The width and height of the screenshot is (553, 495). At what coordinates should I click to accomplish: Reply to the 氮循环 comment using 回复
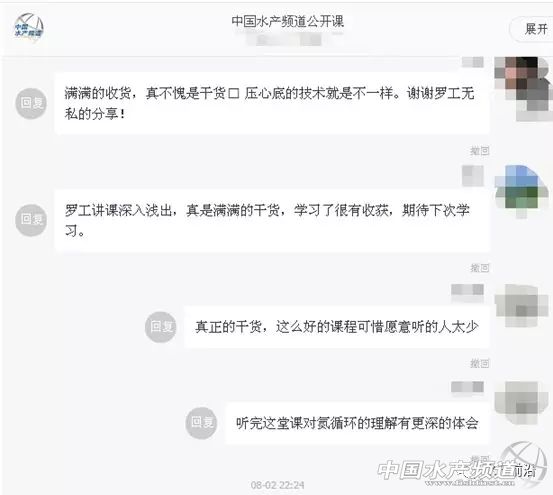[202, 423]
